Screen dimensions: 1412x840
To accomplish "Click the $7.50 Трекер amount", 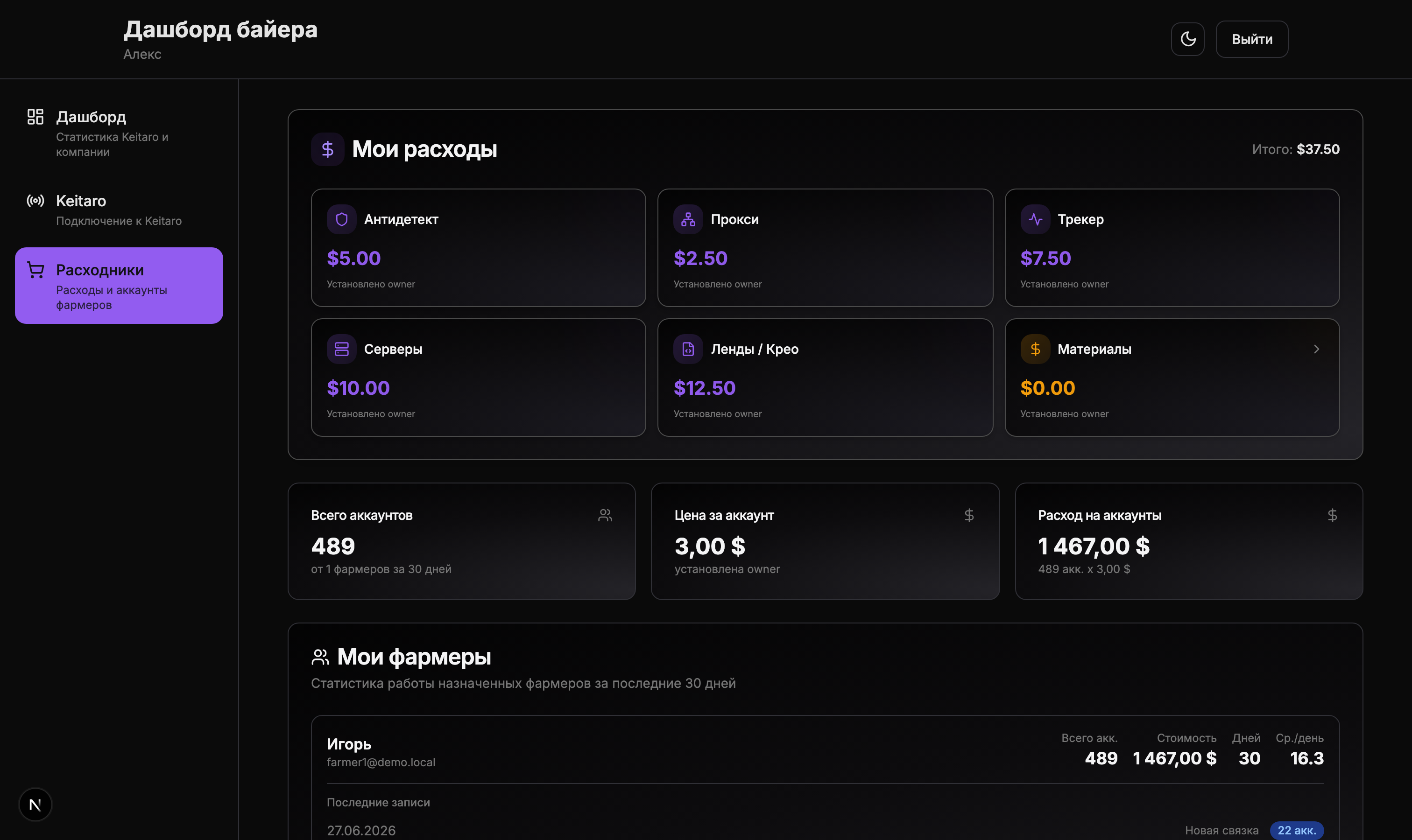I will point(1045,258).
